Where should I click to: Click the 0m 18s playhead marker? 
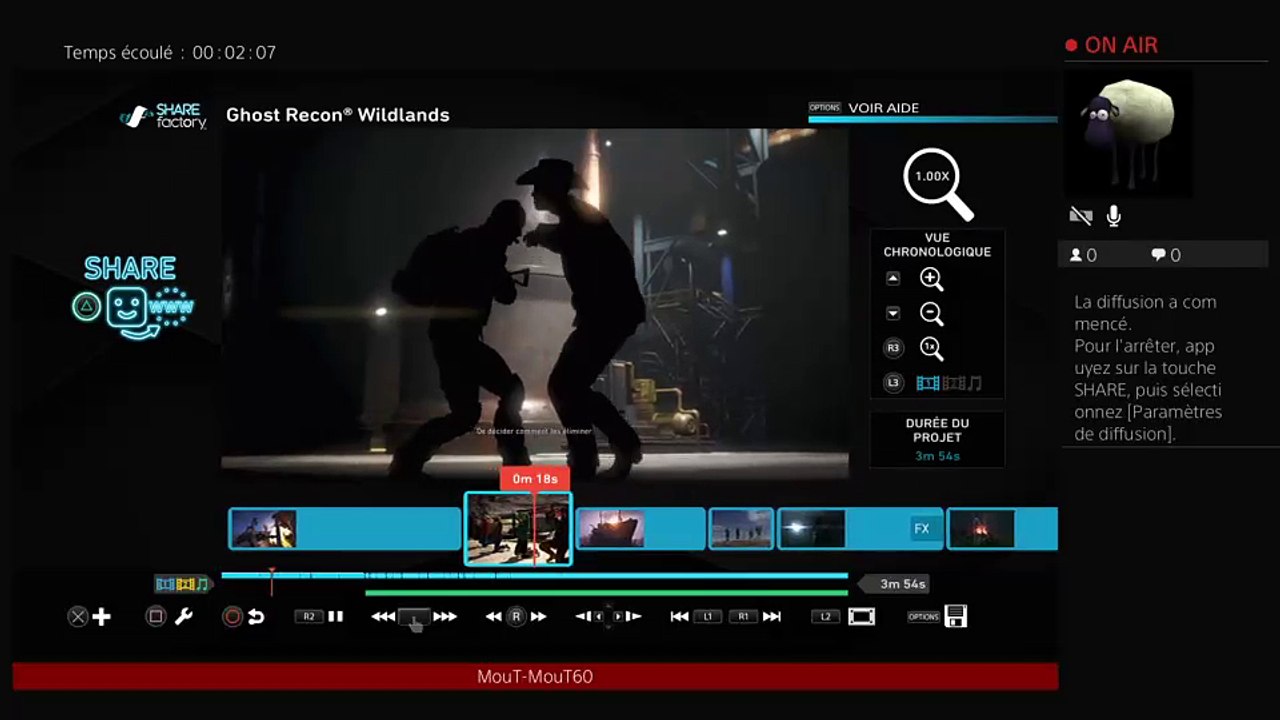click(x=535, y=478)
